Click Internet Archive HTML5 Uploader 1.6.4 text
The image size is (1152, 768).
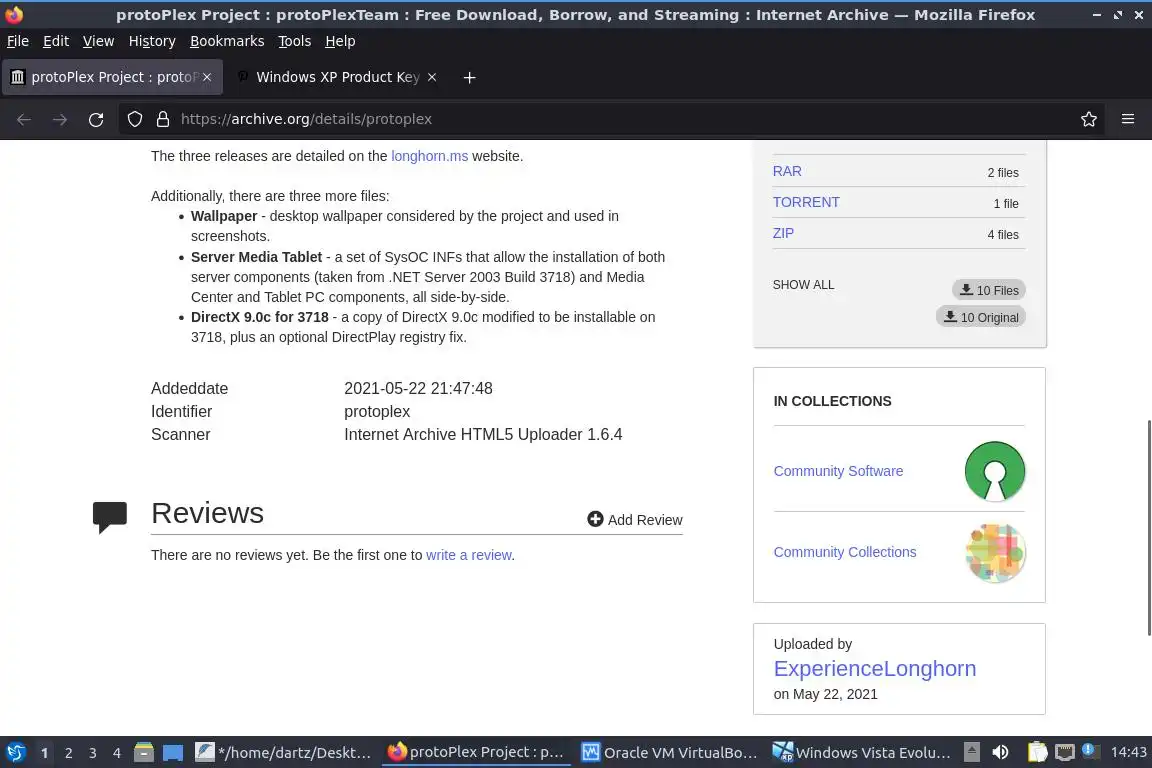[x=483, y=434]
